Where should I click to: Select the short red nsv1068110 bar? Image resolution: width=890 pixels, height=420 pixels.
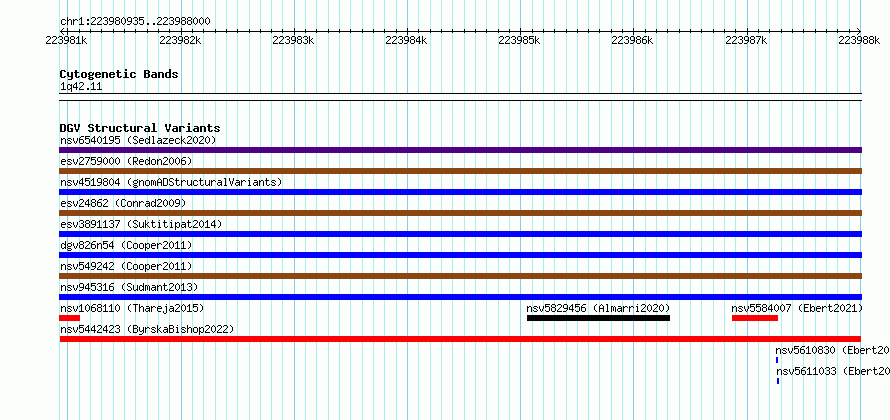pyautogui.click(x=69, y=318)
